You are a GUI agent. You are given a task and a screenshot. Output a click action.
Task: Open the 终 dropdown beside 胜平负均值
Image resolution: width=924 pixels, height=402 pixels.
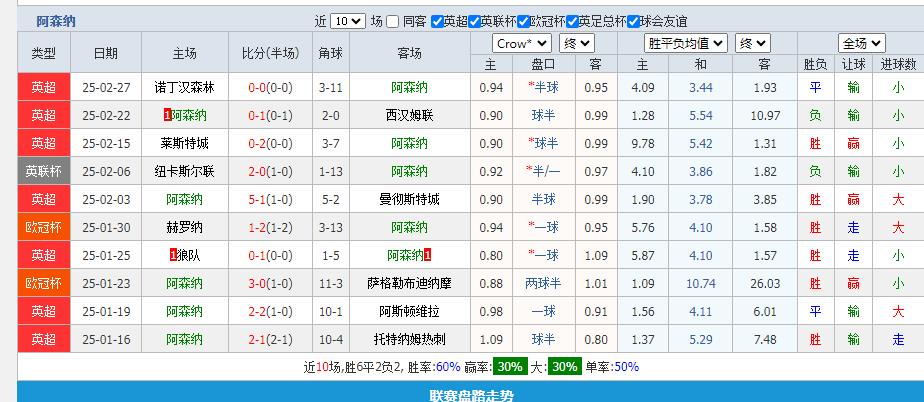(x=753, y=44)
